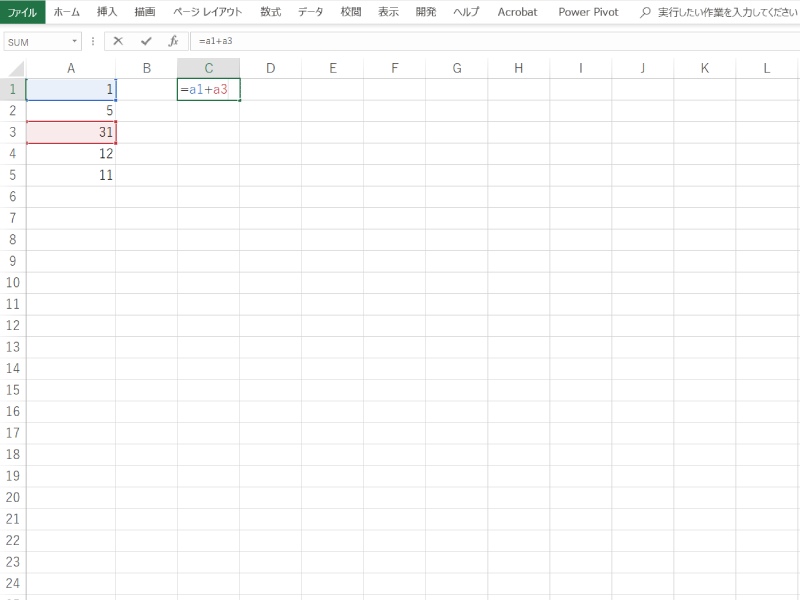Select row 3 header

point(12,132)
